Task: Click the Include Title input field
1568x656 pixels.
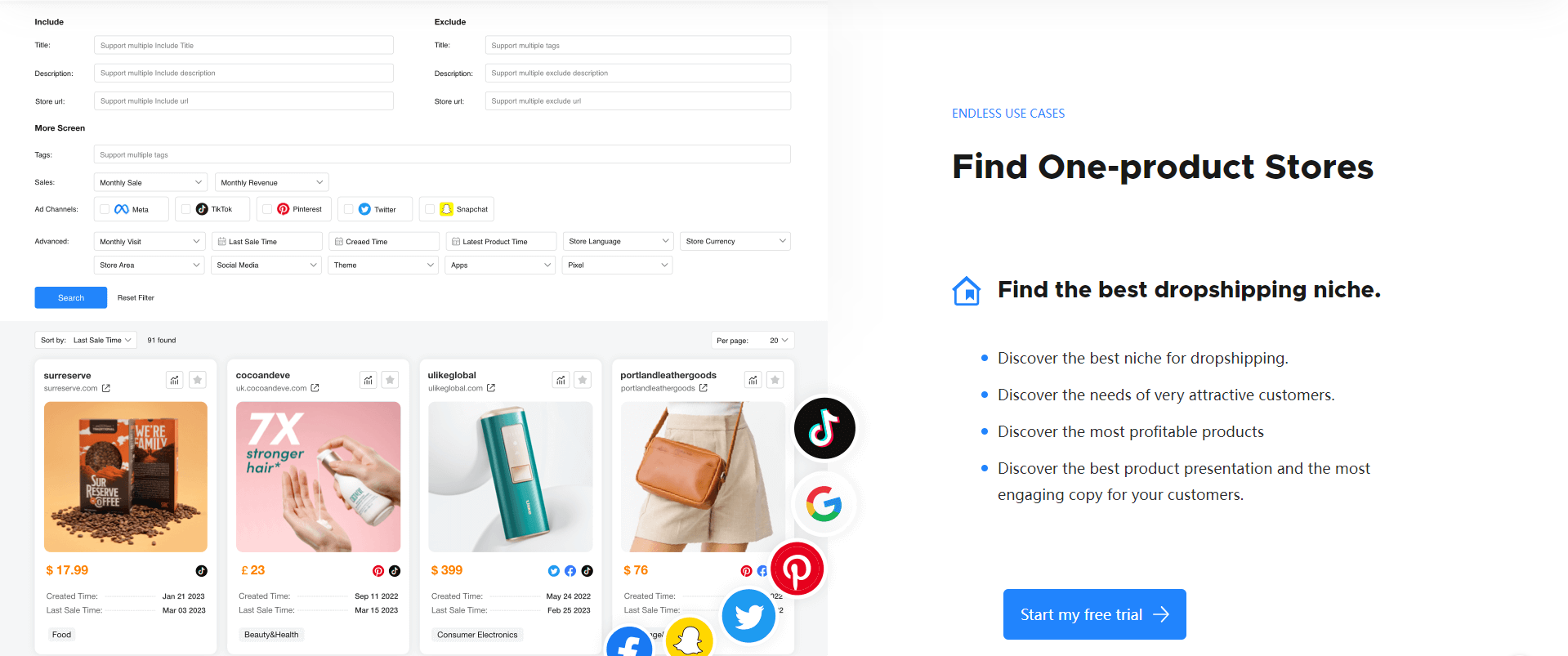Action: pos(243,45)
